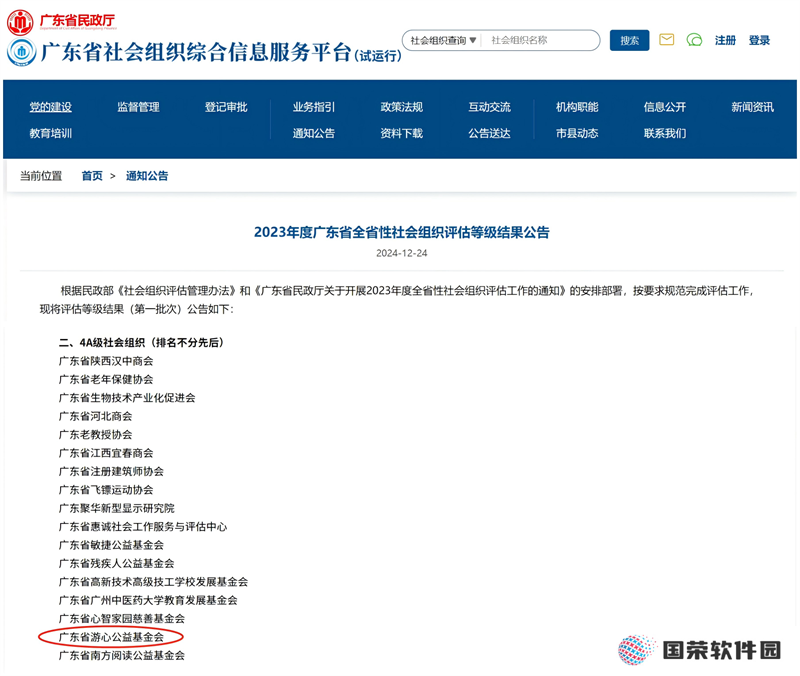The image size is (800, 676).
Task: Click the 注册 link
Action: coord(725,40)
